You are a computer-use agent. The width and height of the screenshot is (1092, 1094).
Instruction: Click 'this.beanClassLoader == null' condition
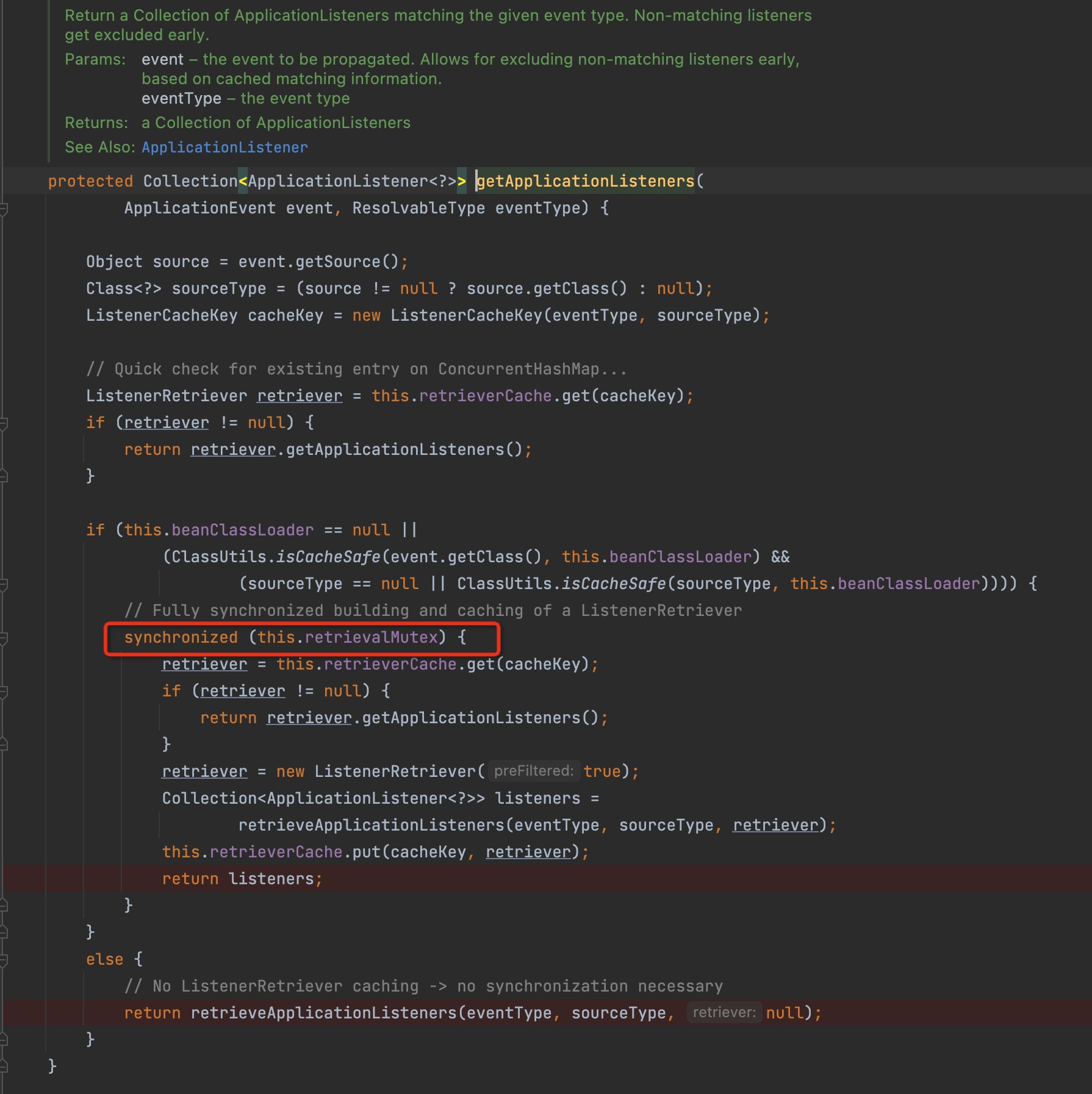click(257, 530)
